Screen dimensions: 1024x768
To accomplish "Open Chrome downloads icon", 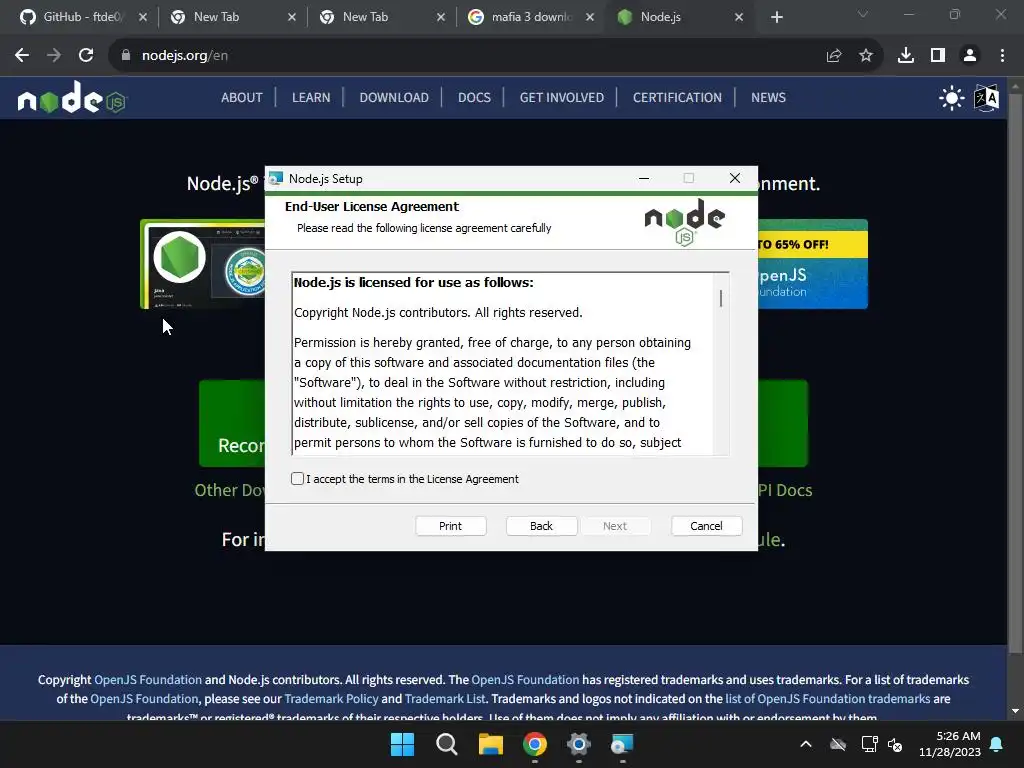I will click(x=906, y=56).
